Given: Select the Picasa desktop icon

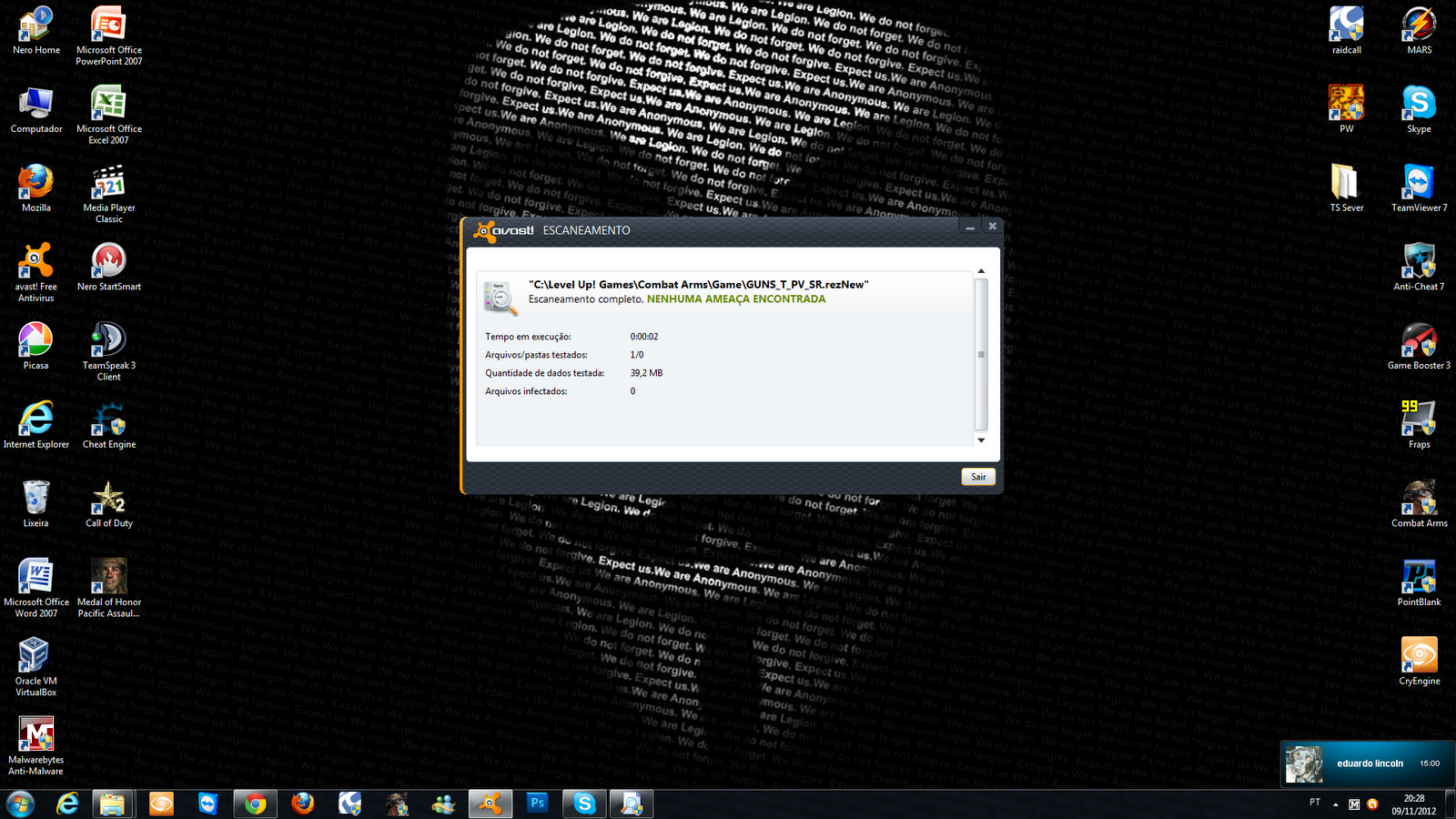Looking at the screenshot, I should click(36, 346).
